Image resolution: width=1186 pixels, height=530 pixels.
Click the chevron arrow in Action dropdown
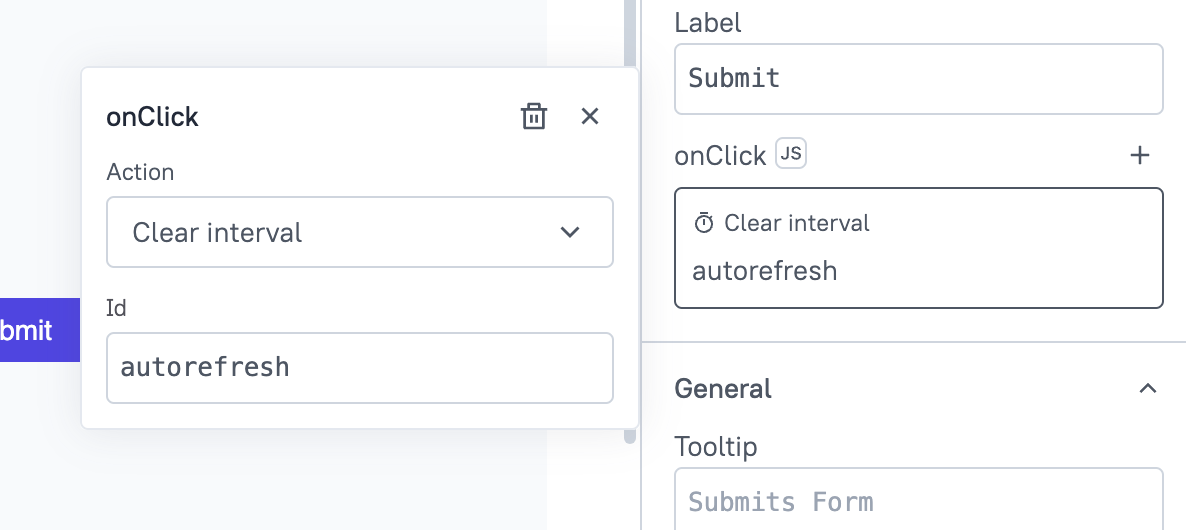[x=570, y=232]
